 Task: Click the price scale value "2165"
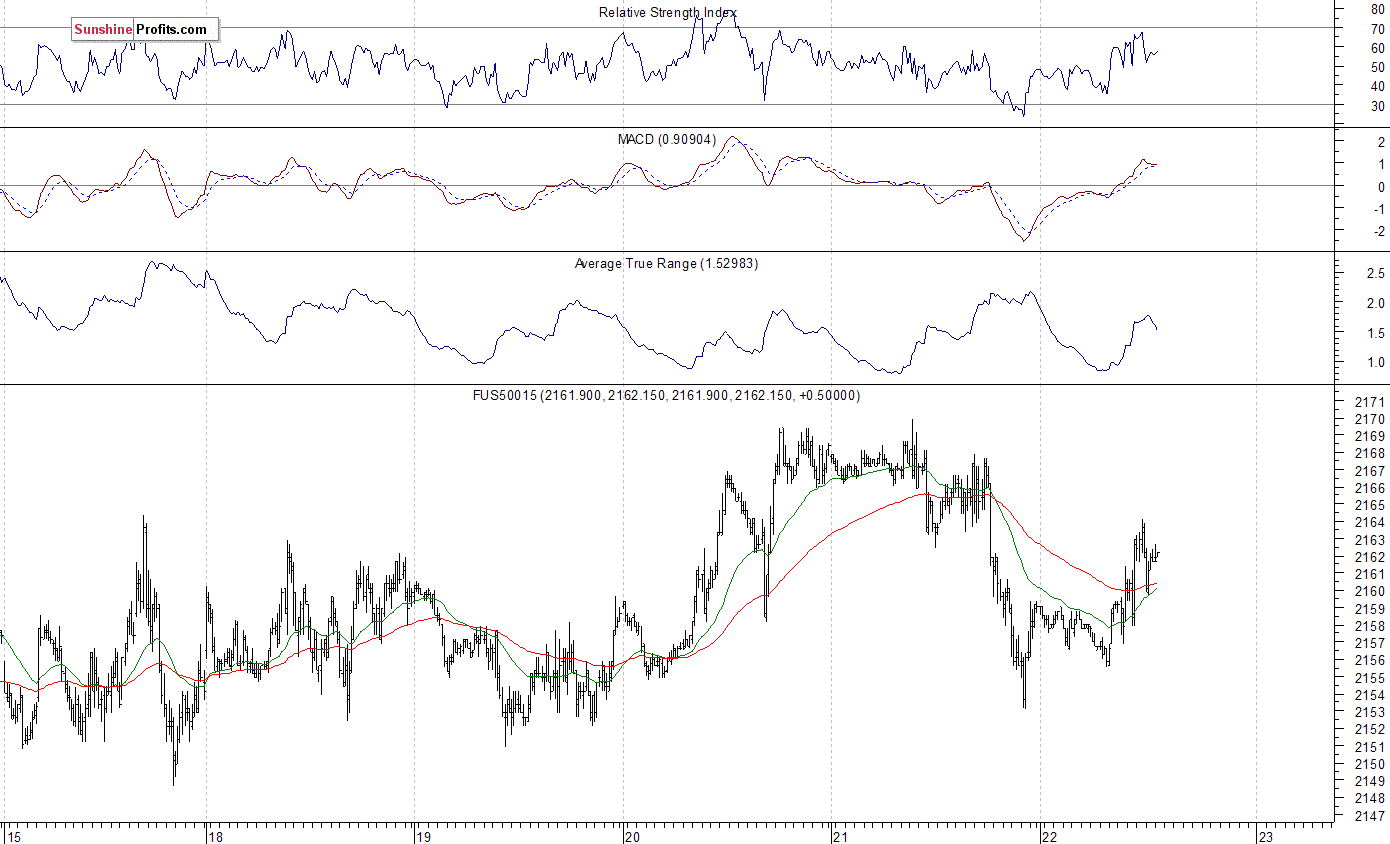coord(1372,506)
